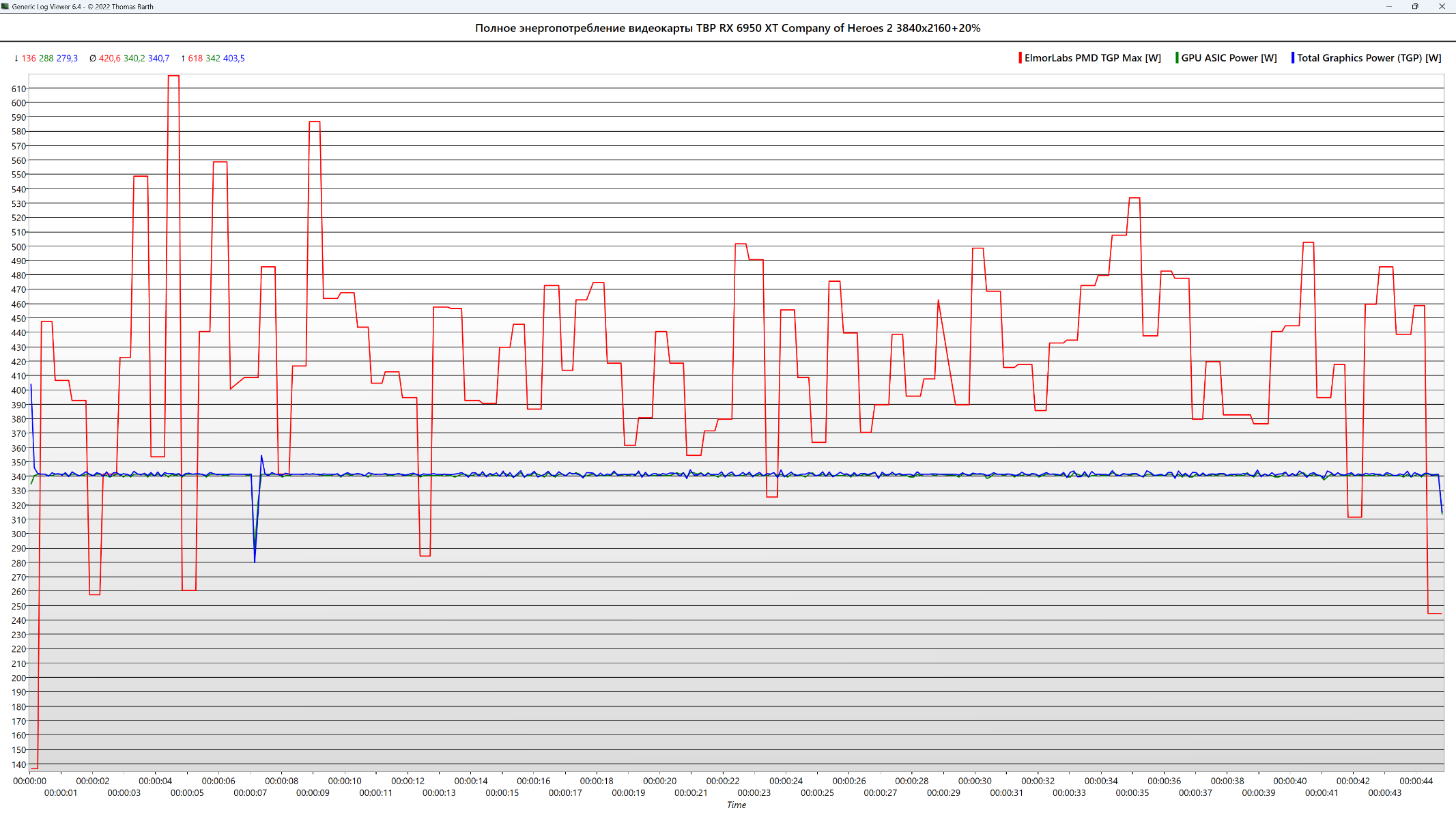
Task: Click the green GPU ASIC Power legend swatch
Action: coord(1177,58)
